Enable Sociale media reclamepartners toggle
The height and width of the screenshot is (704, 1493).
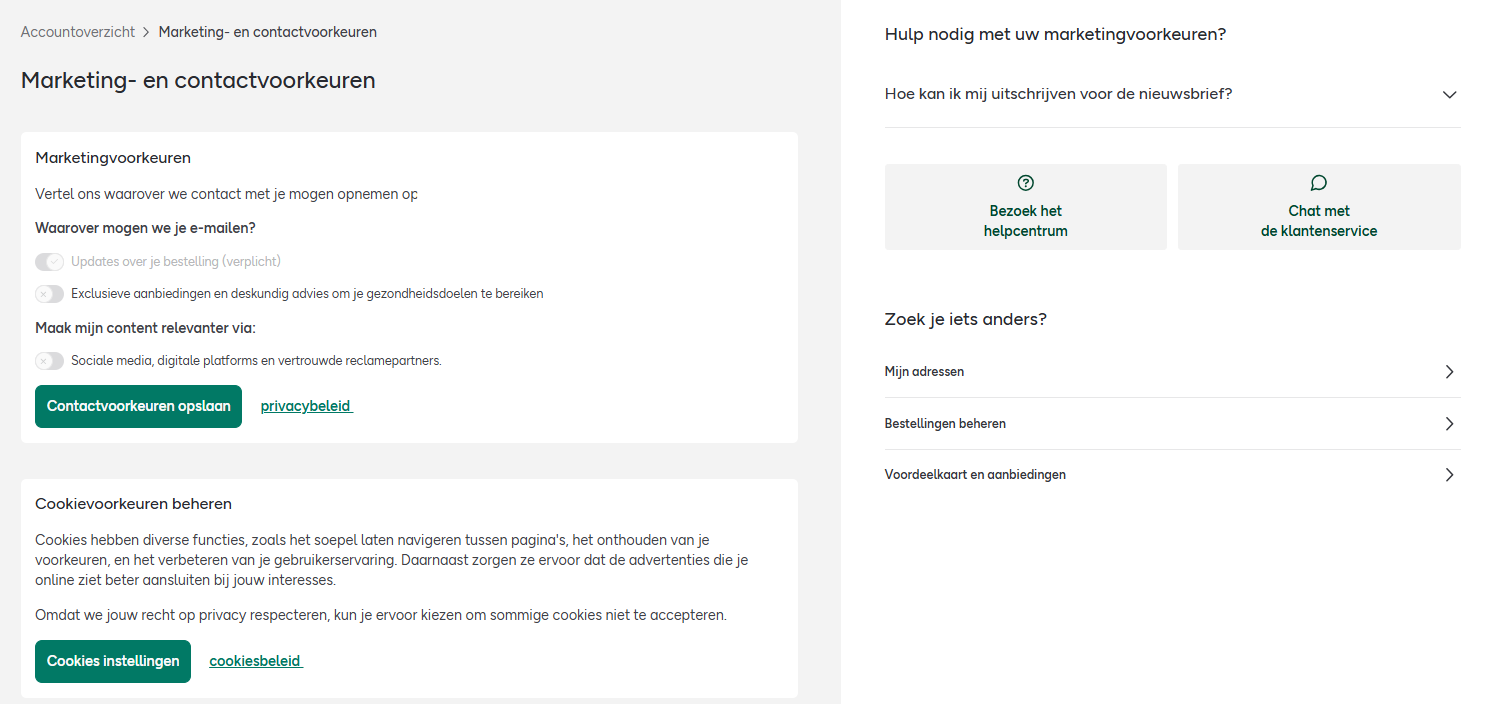(x=50, y=361)
